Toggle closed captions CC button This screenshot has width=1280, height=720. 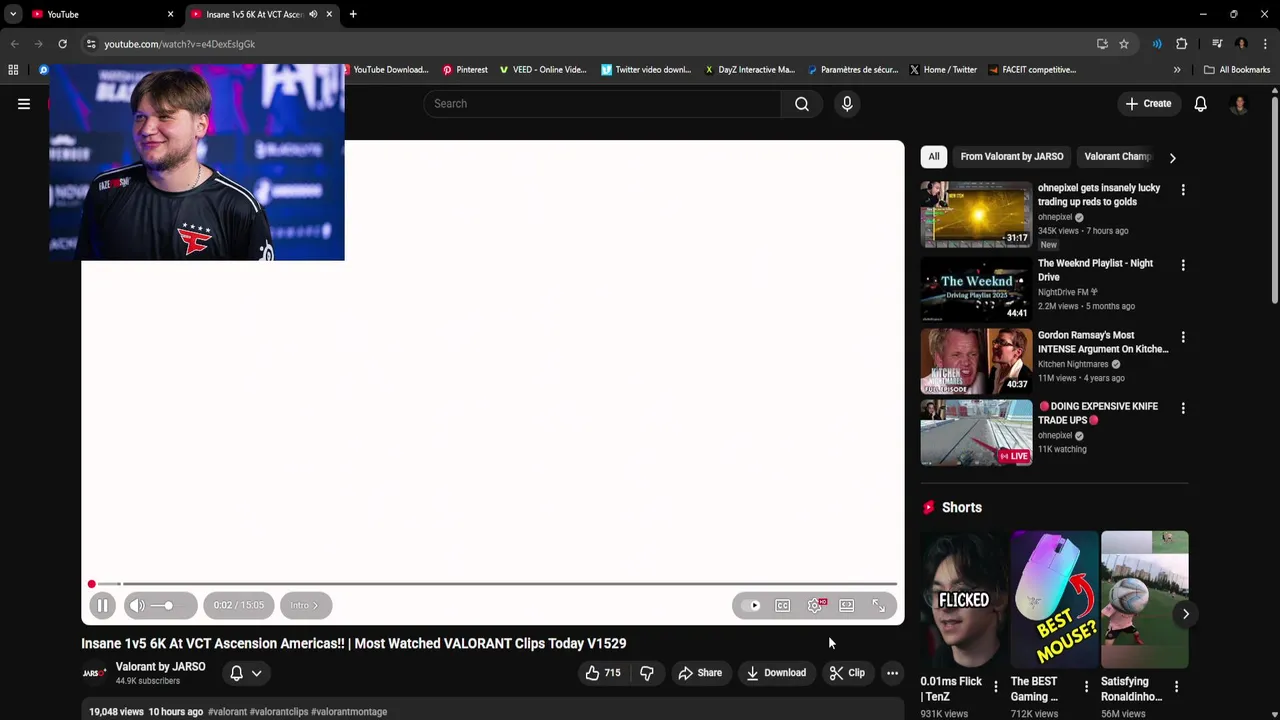point(783,605)
